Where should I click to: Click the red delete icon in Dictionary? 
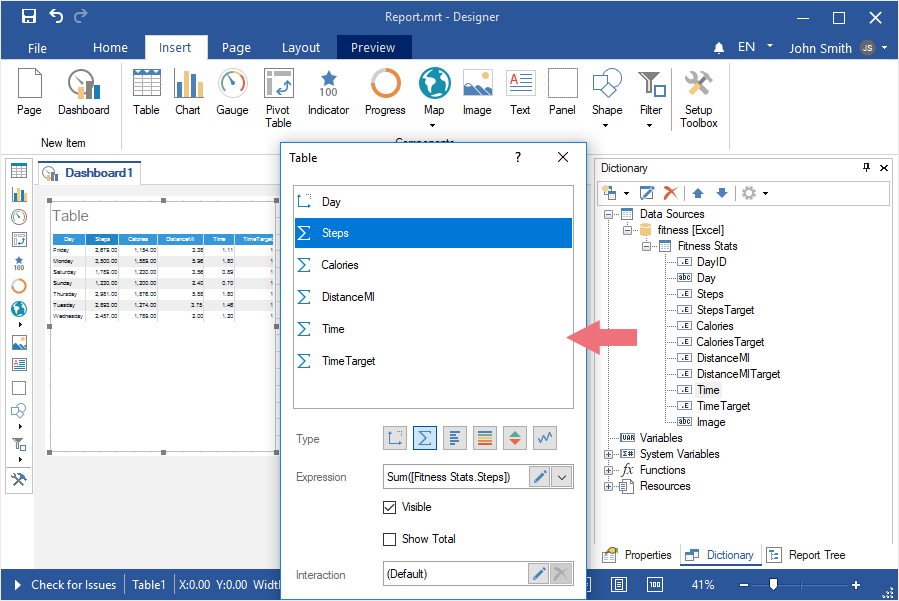tap(671, 192)
